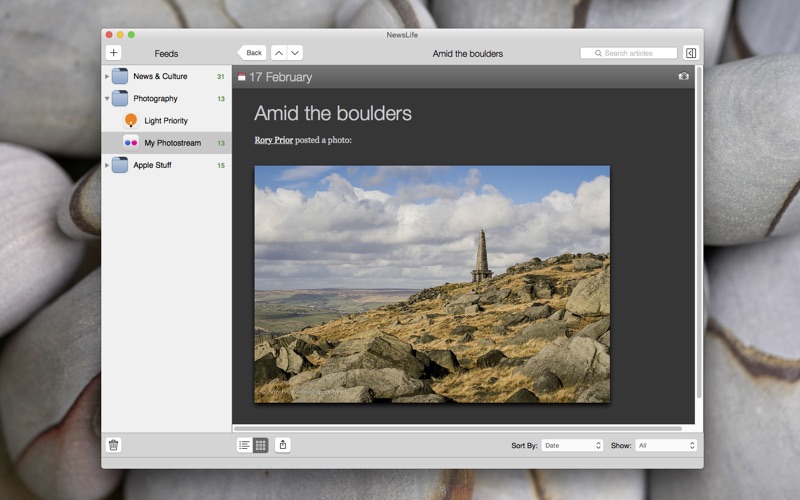Go to next article with down arrow
Image resolution: width=800 pixels, height=500 pixels.
pos(295,53)
